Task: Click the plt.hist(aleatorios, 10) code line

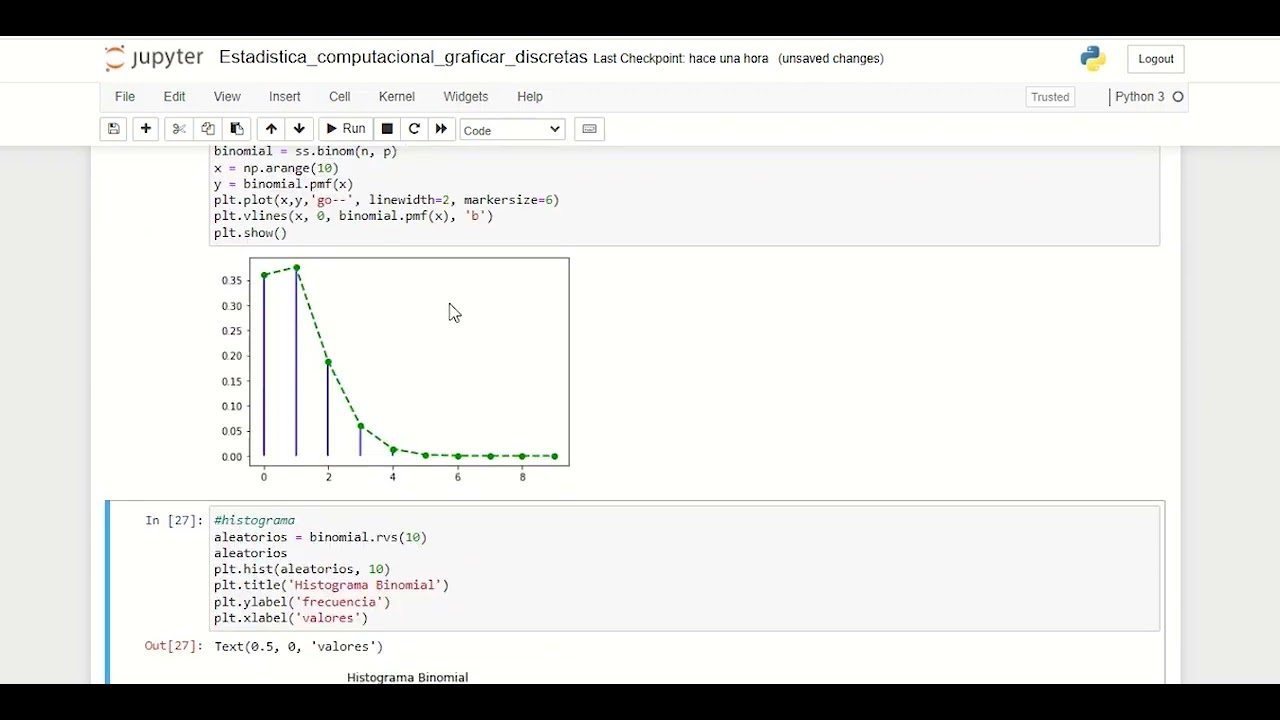Action: pos(302,569)
